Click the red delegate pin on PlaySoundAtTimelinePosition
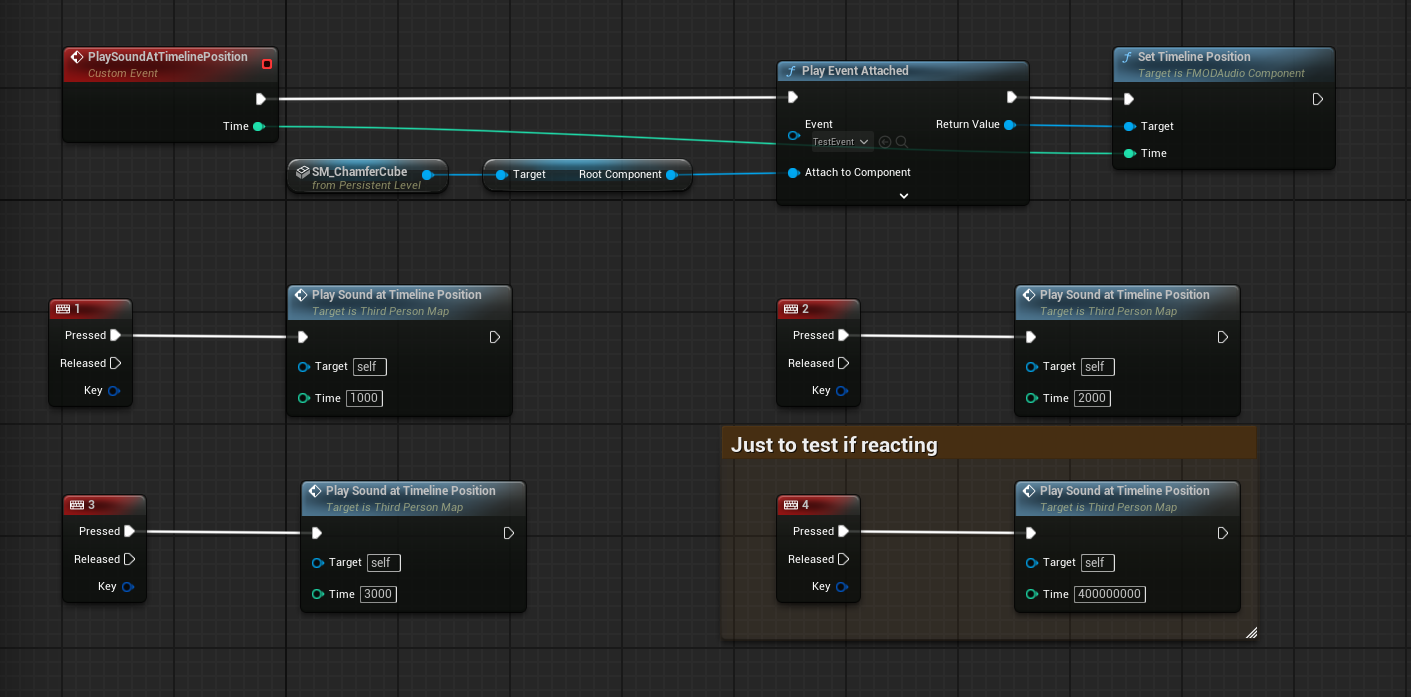This screenshot has width=1411, height=697. [266, 64]
